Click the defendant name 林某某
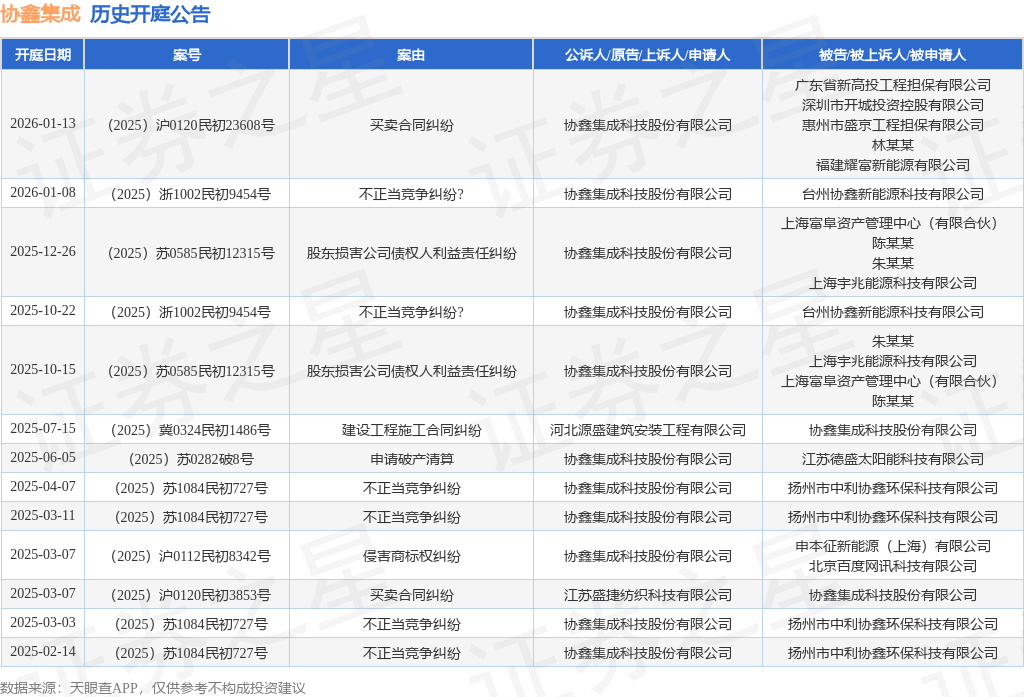 (893, 145)
